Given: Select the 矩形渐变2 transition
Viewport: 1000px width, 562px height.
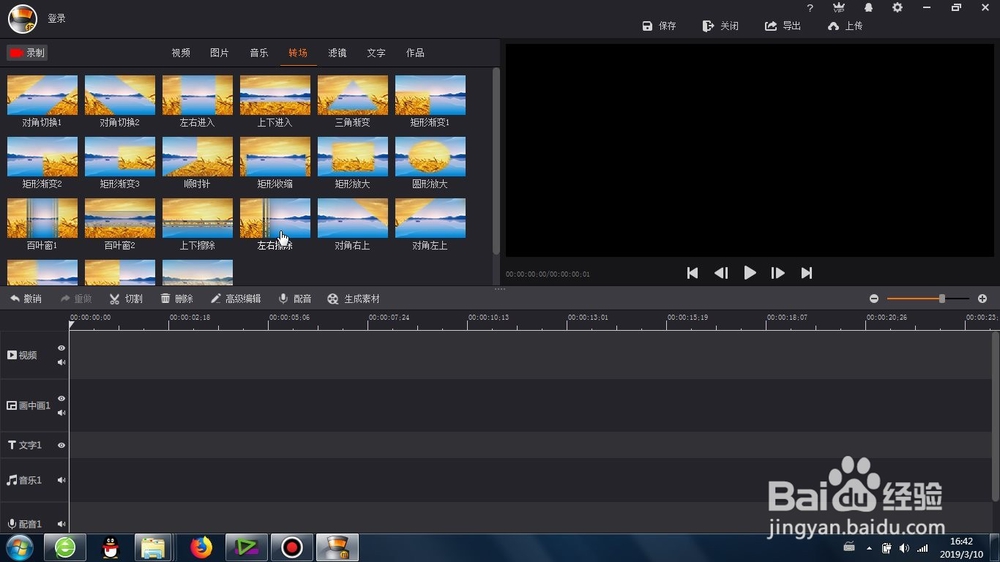Looking at the screenshot, I should [x=42, y=157].
